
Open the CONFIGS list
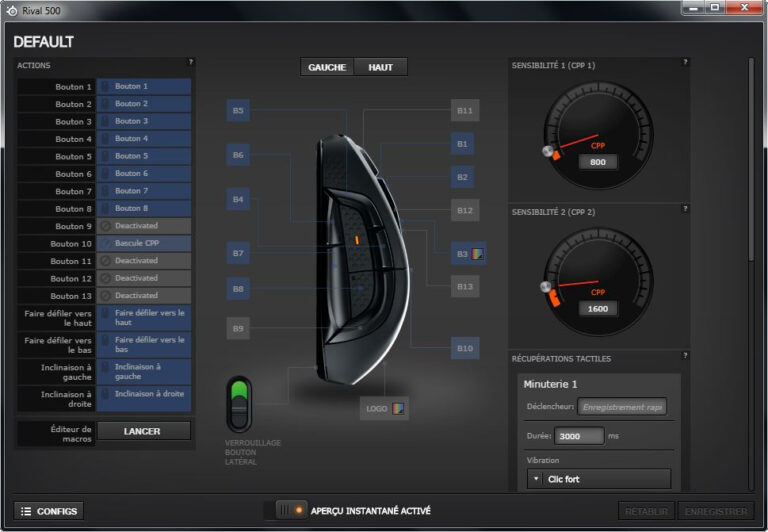[x=48, y=511]
